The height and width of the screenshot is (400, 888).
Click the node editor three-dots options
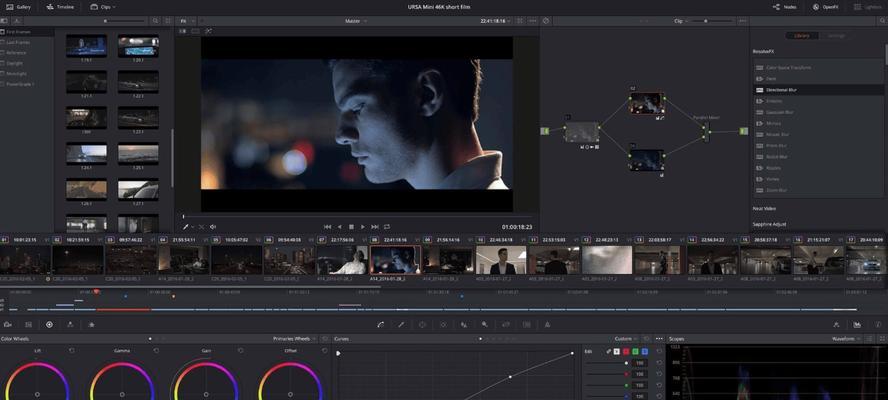742,21
